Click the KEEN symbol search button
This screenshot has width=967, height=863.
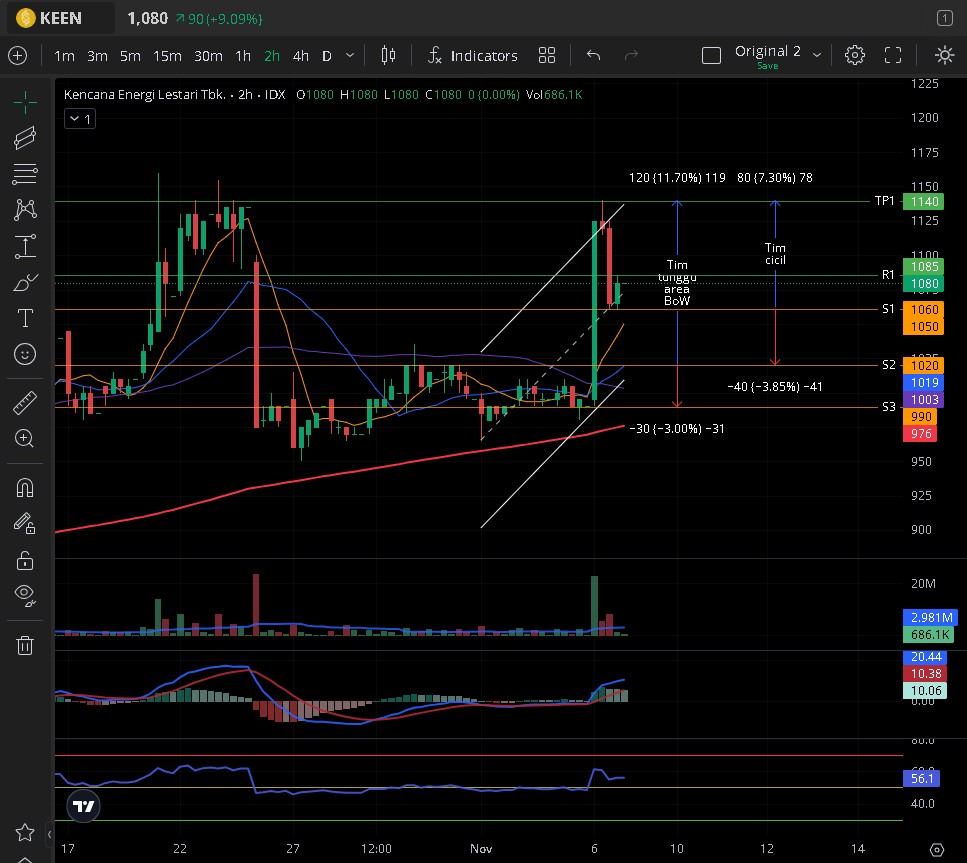pos(62,18)
